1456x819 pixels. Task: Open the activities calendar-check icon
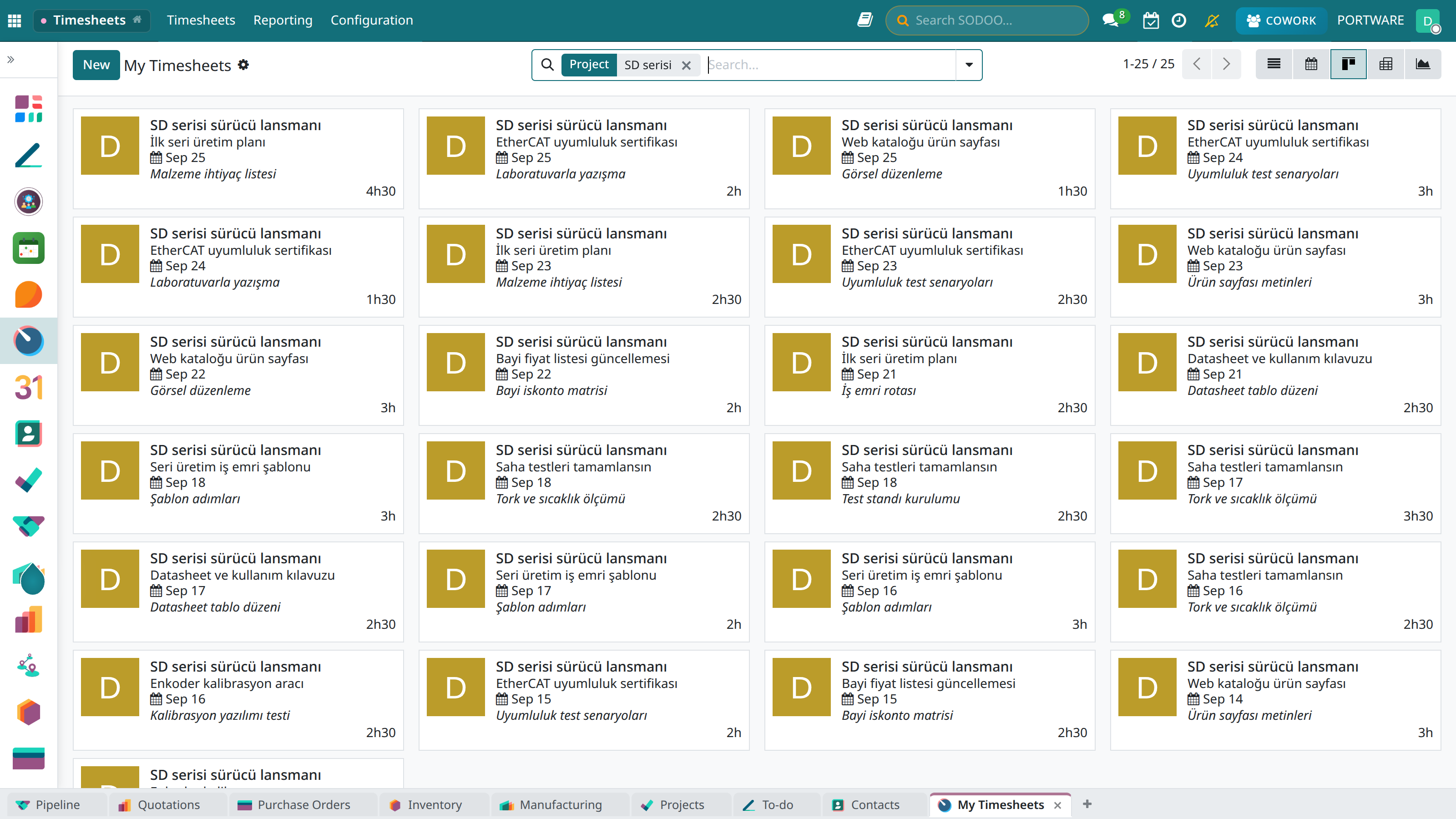1151,20
